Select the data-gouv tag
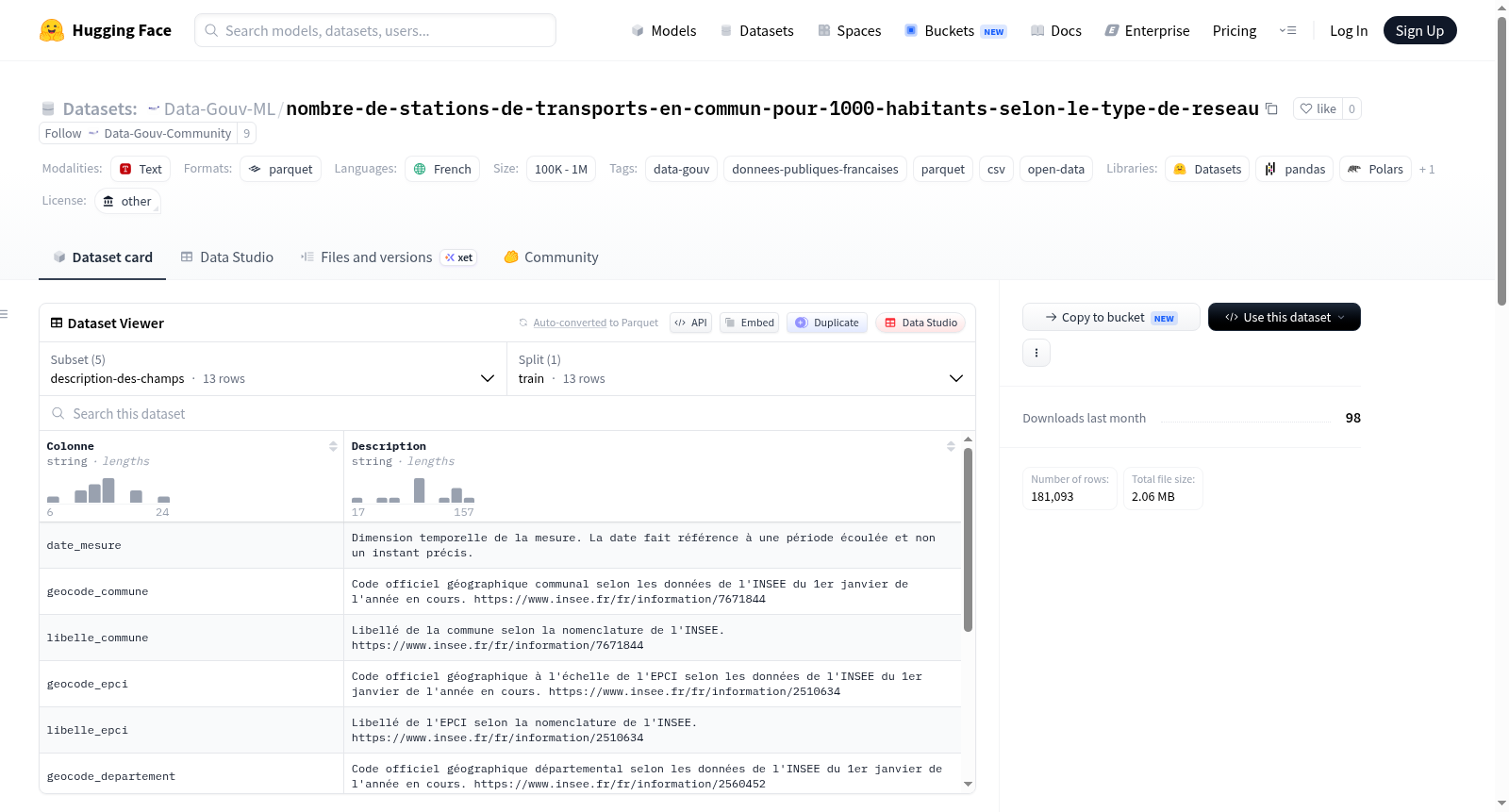The height and width of the screenshot is (812, 1509). pos(681,169)
